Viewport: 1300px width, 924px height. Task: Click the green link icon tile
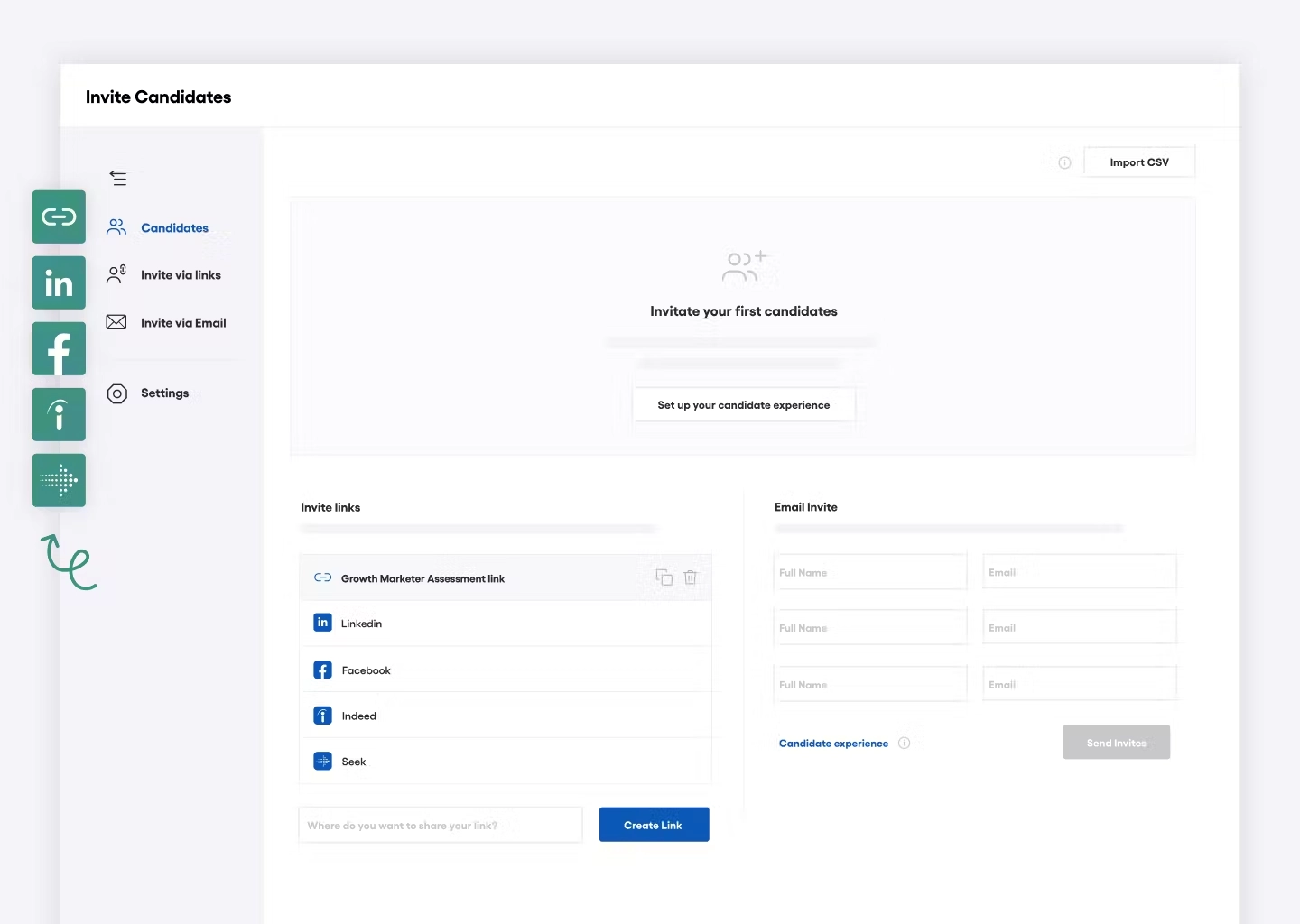coord(59,217)
